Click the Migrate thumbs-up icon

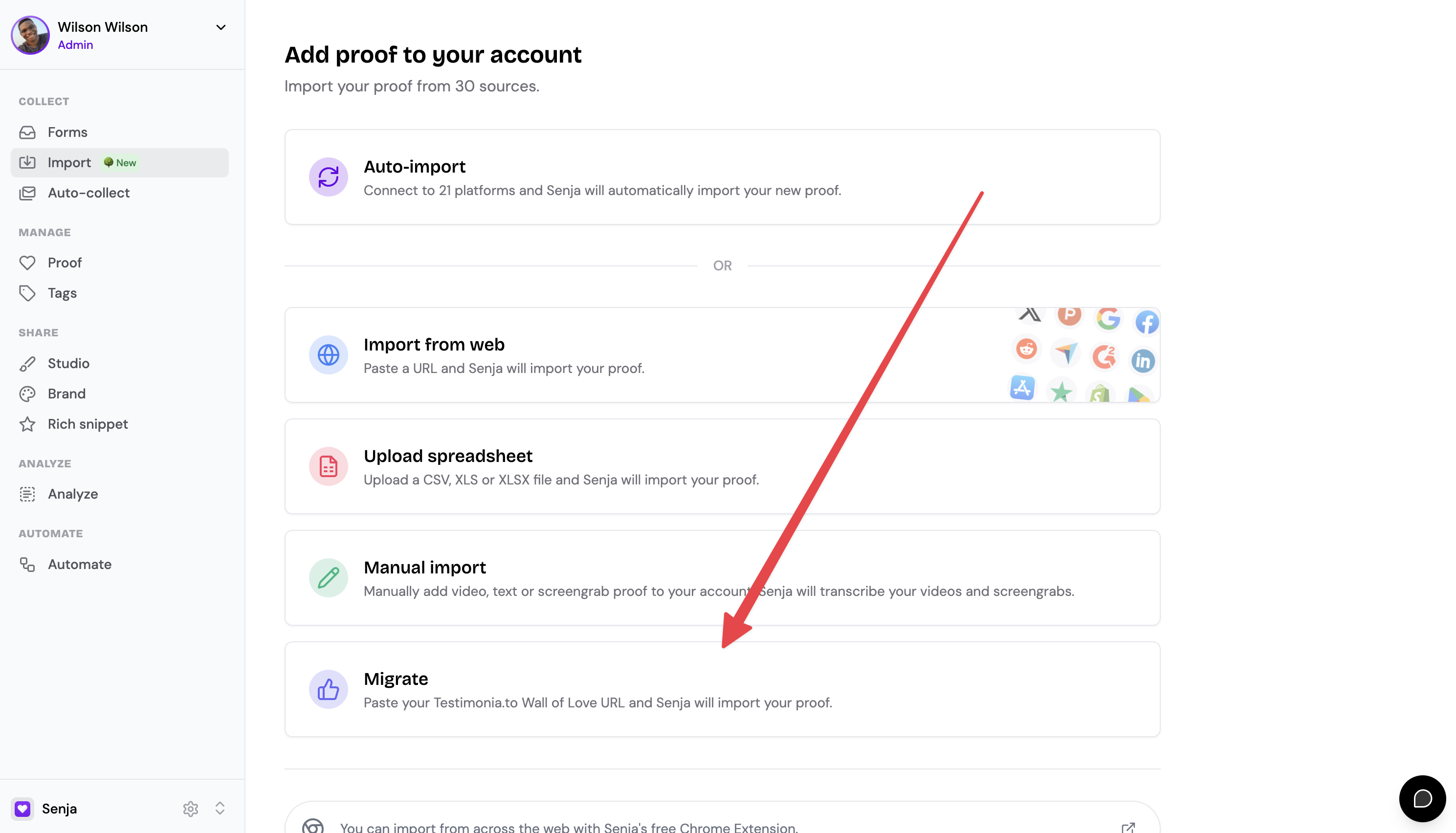[329, 689]
